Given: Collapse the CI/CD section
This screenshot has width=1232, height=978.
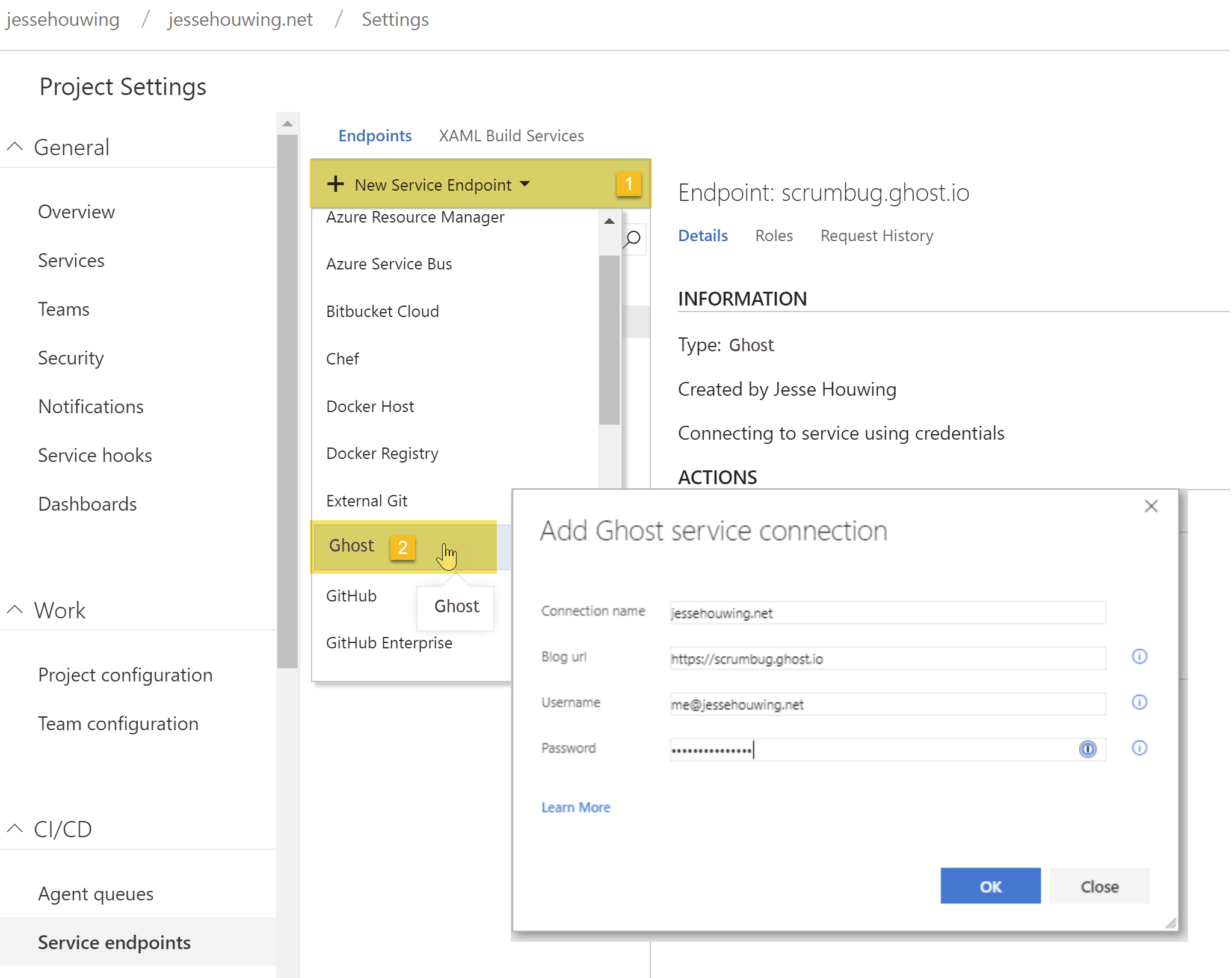Looking at the screenshot, I should (x=15, y=829).
